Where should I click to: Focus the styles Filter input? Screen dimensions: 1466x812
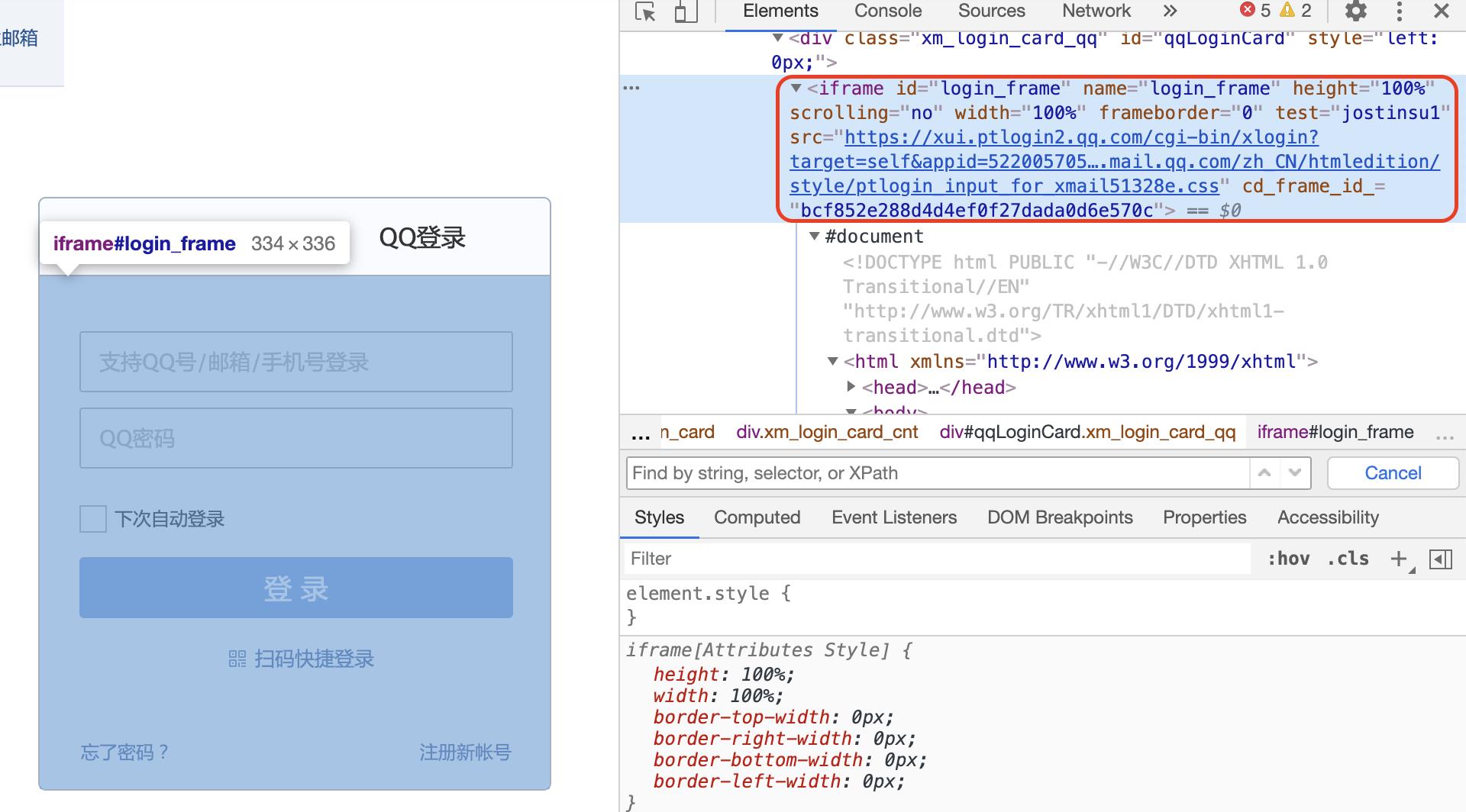point(938,559)
